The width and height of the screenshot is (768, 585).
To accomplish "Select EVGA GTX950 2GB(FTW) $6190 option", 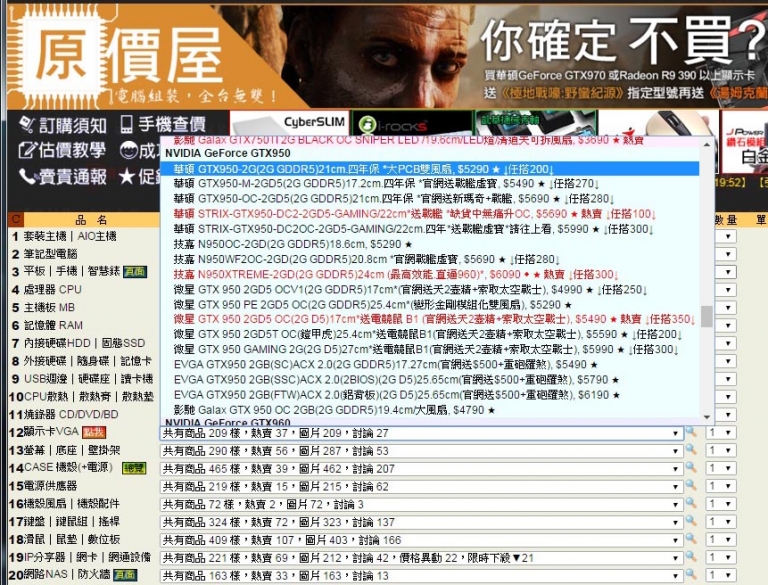I will (430, 395).
